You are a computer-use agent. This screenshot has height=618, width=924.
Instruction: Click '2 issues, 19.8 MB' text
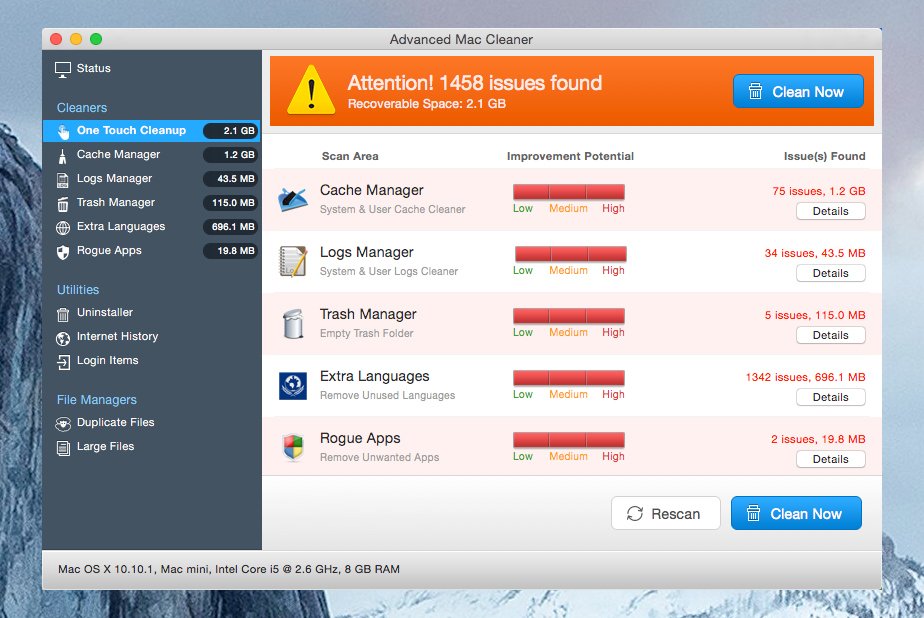point(818,439)
